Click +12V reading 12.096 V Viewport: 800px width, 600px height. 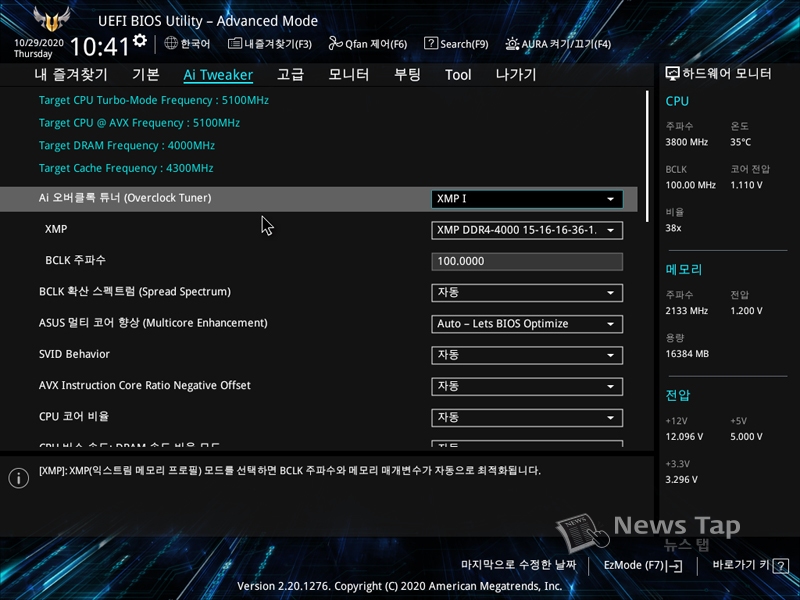tap(684, 437)
